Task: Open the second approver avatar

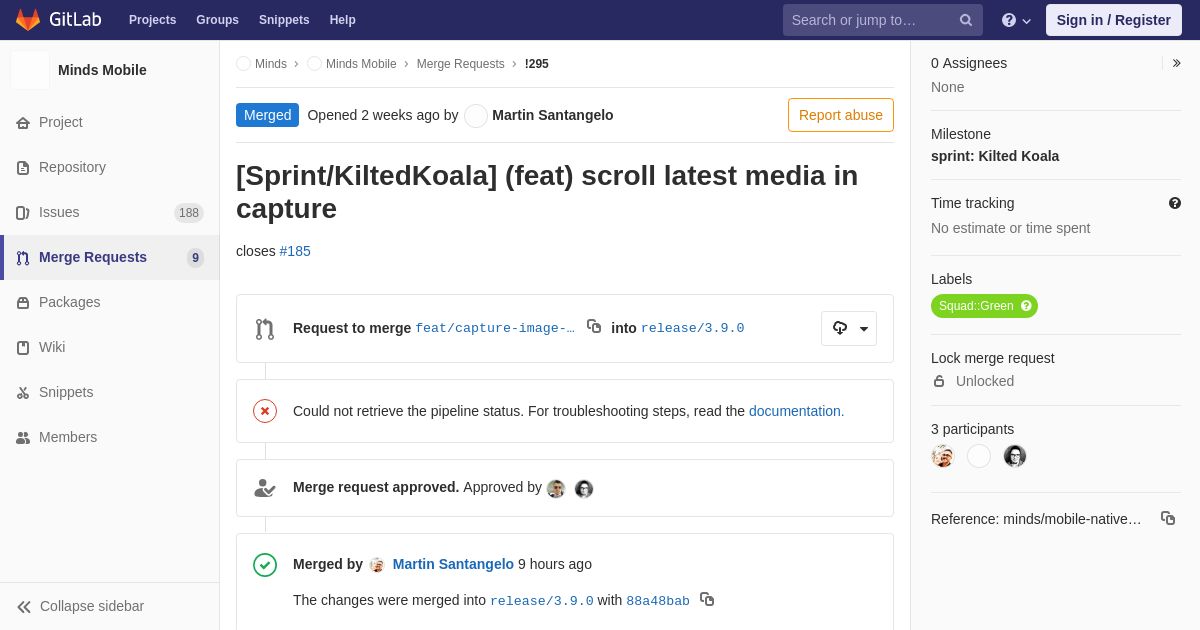Action: coord(584,489)
